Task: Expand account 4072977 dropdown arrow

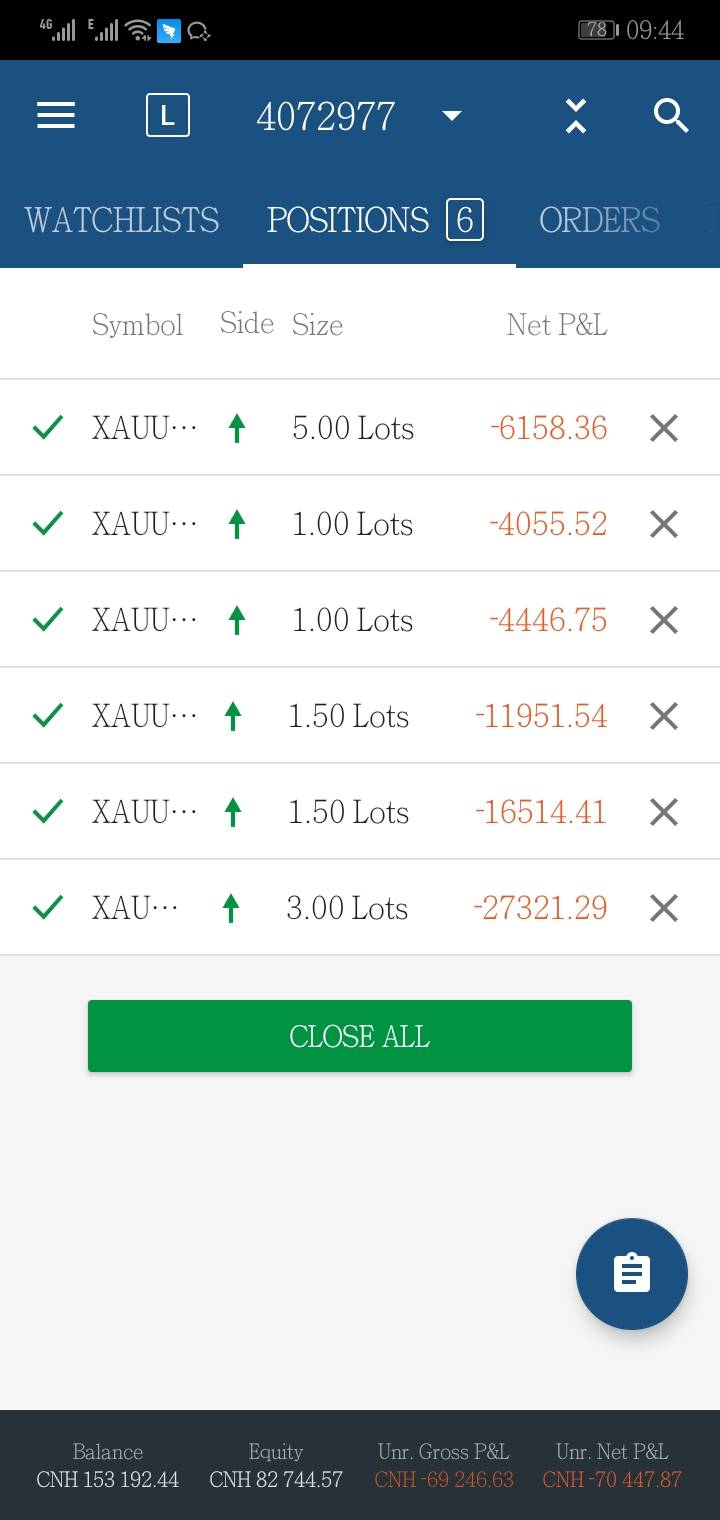Action: coord(452,116)
